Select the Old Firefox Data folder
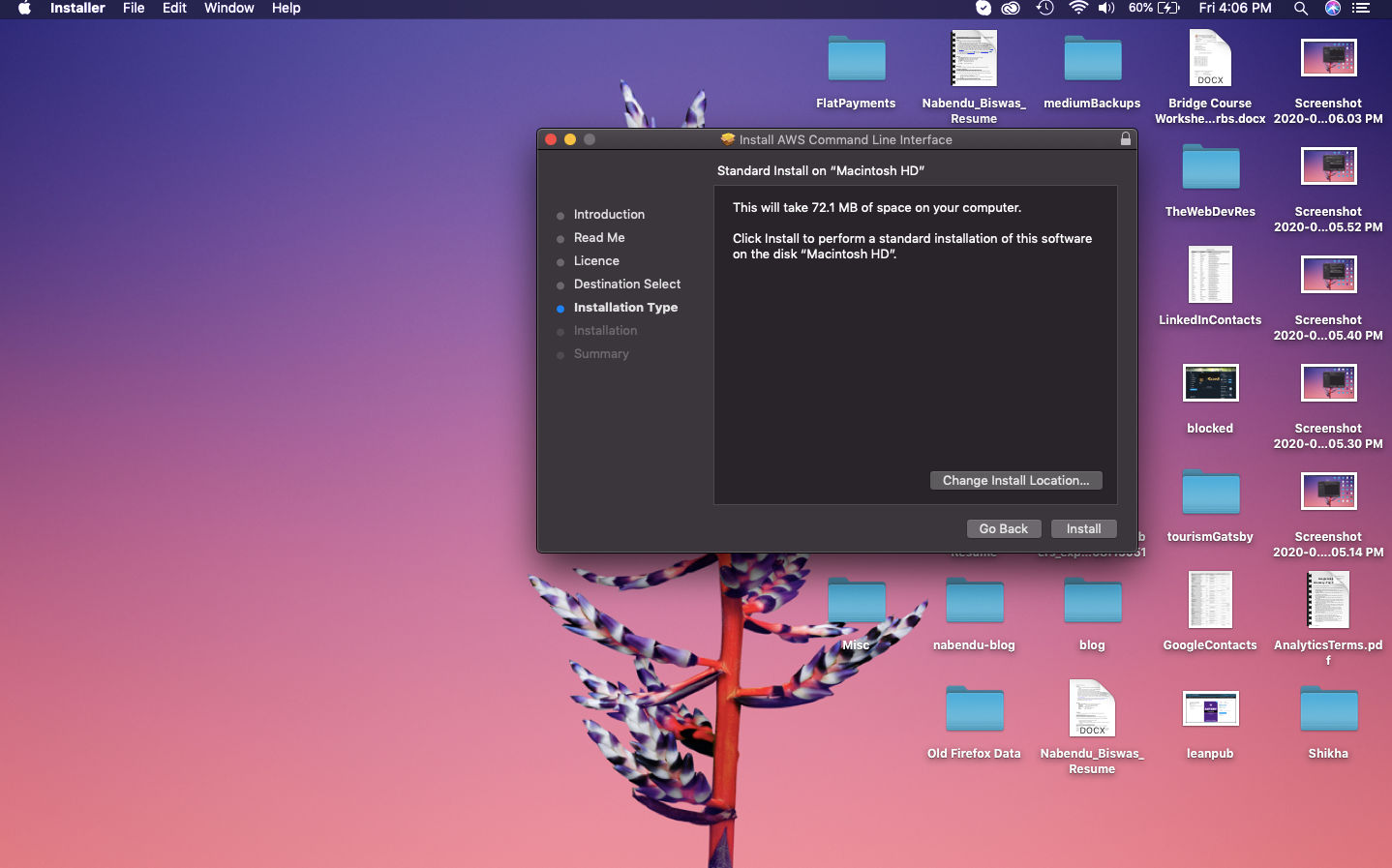The width and height of the screenshot is (1392, 868). click(x=975, y=709)
